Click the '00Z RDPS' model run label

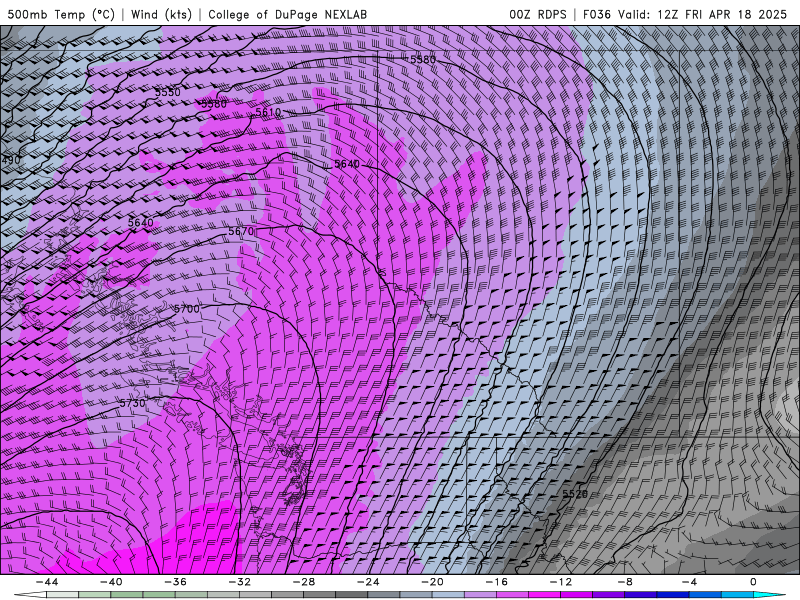pyautogui.click(x=538, y=14)
